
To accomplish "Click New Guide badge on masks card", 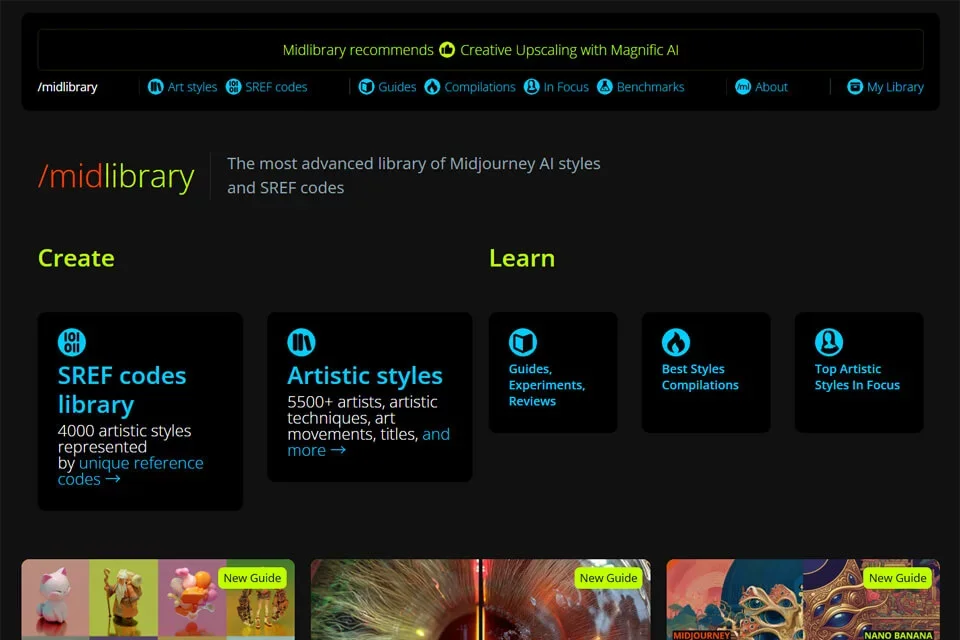I will (x=898, y=578).
